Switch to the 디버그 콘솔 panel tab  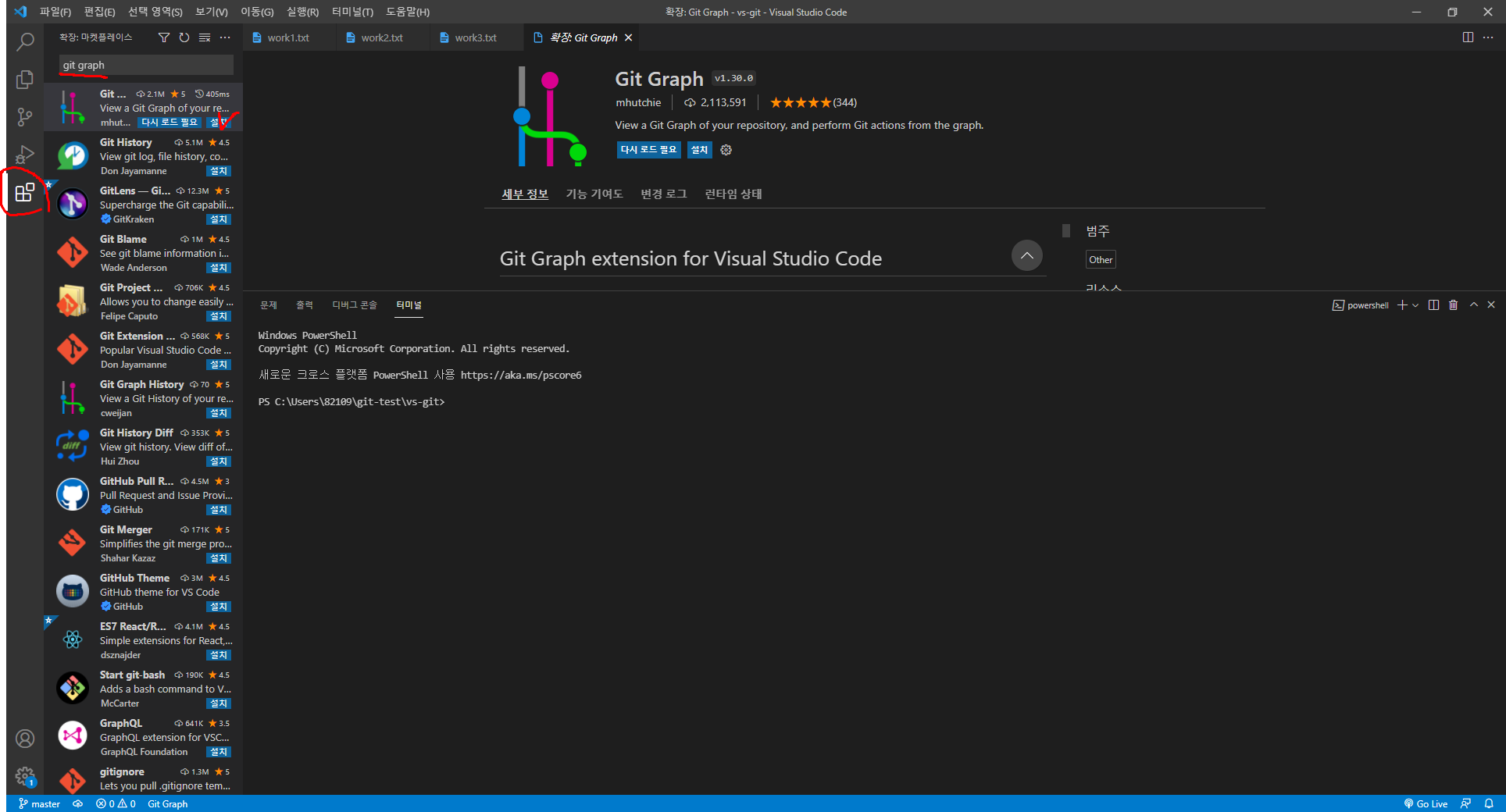[355, 305]
